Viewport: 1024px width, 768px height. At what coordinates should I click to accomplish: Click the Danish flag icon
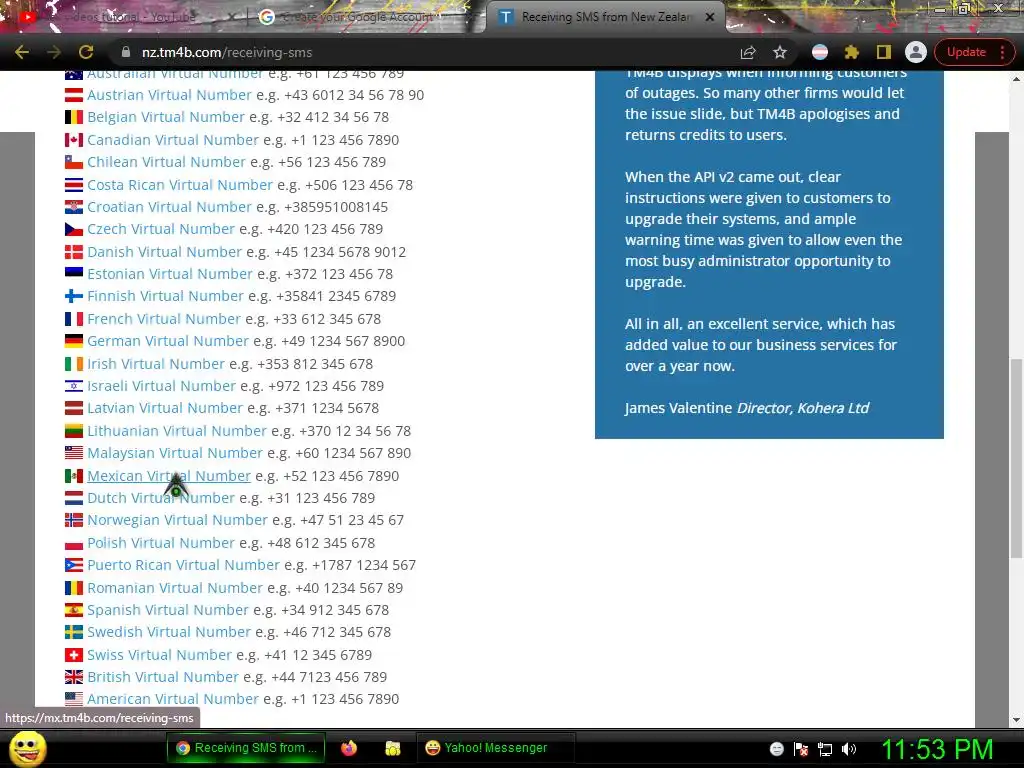[x=74, y=252]
